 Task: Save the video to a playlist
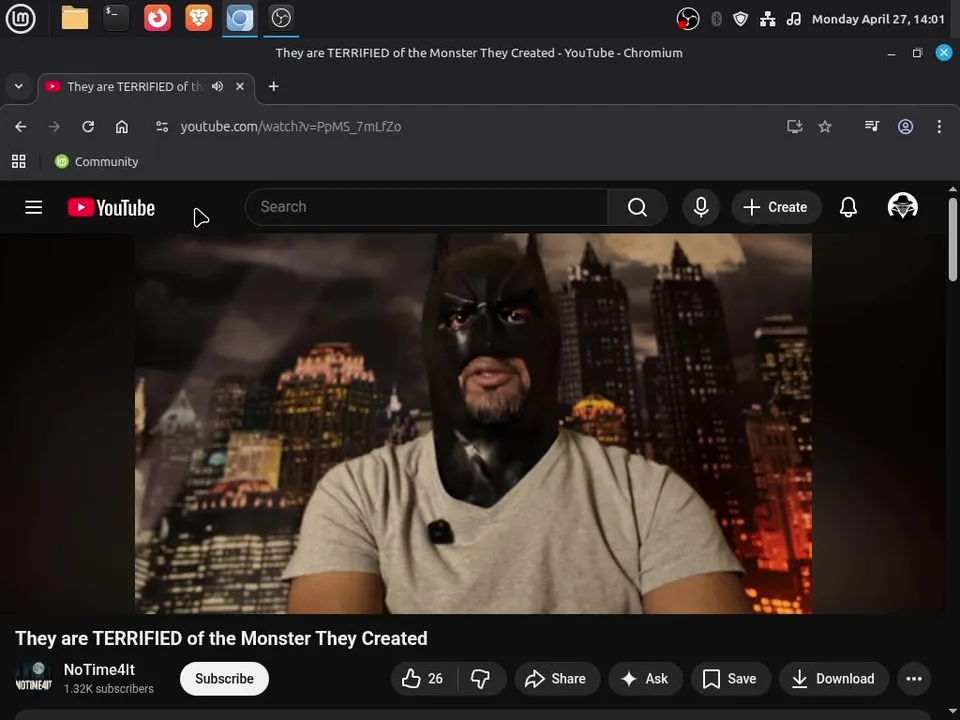pyautogui.click(x=730, y=678)
